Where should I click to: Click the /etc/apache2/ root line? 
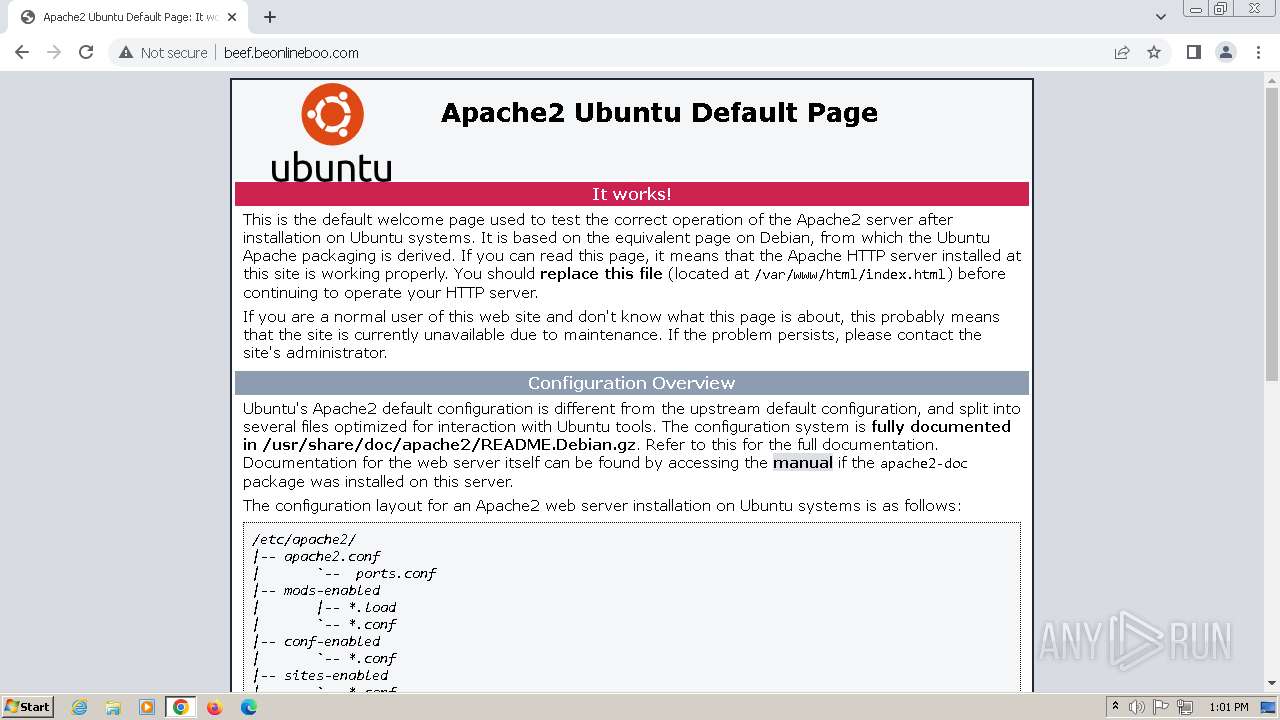(304, 539)
